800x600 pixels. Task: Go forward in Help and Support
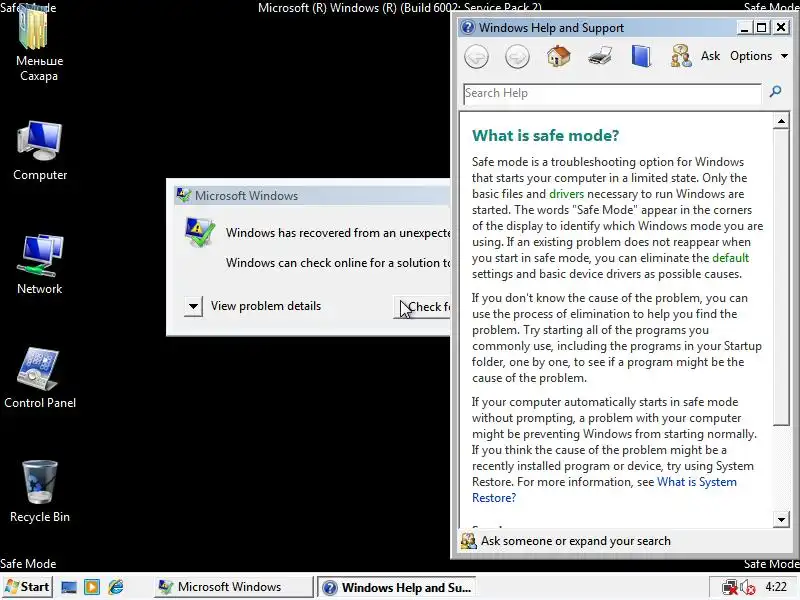[x=517, y=56]
